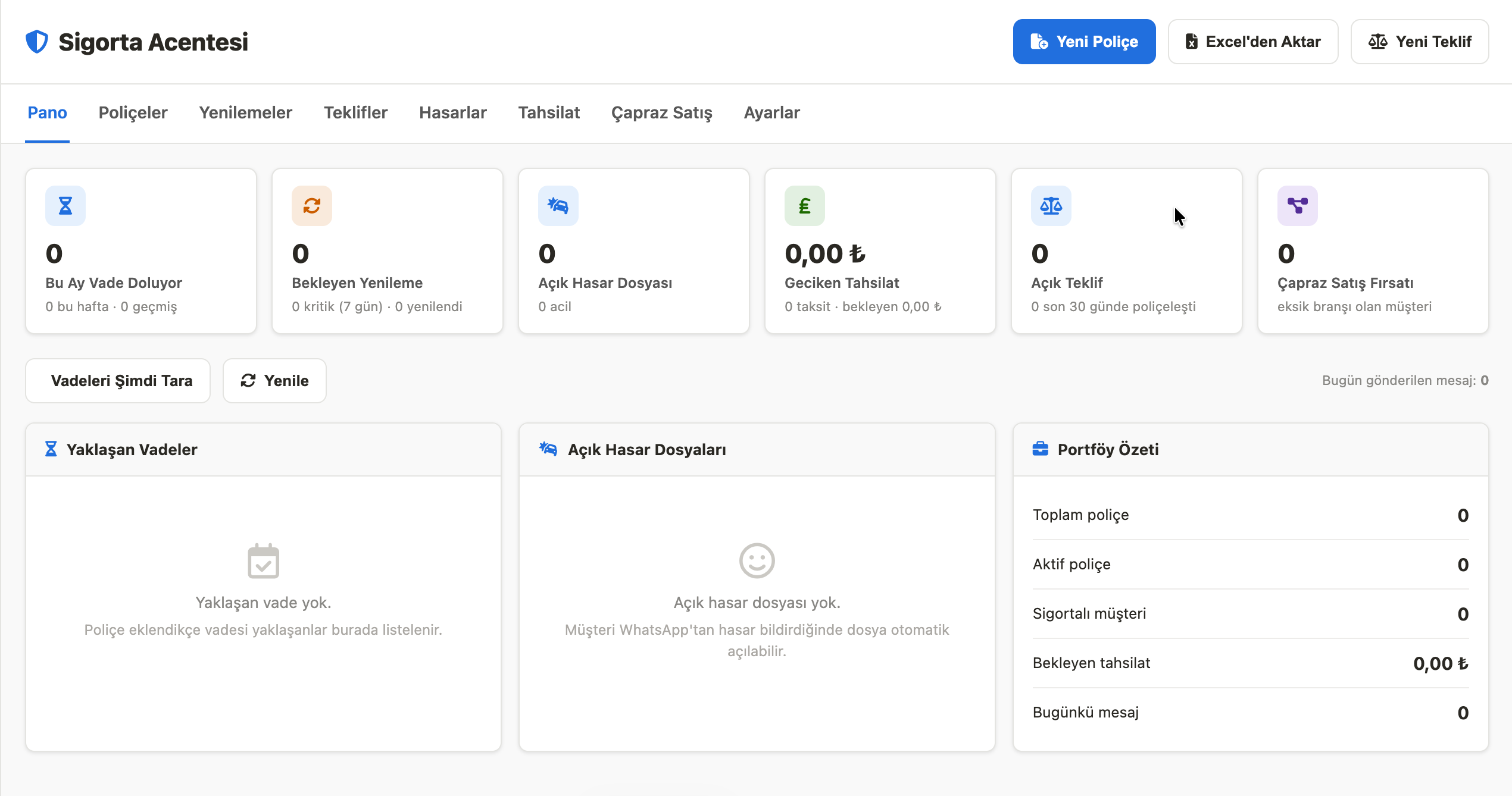Click the briefcase icon next to Portföy Özeti
The image size is (1512, 796).
click(1041, 449)
